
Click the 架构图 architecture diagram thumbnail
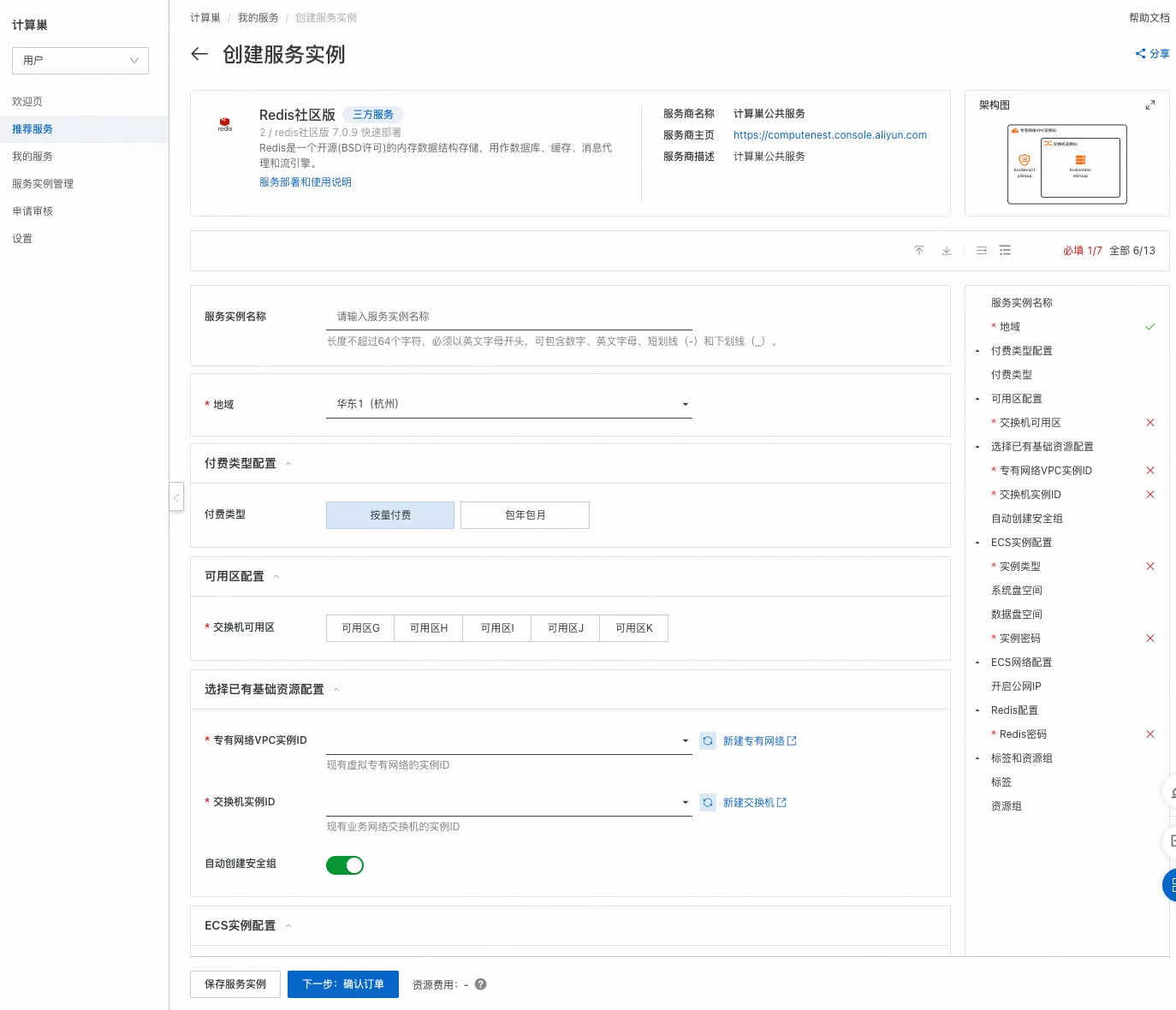point(1067,164)
